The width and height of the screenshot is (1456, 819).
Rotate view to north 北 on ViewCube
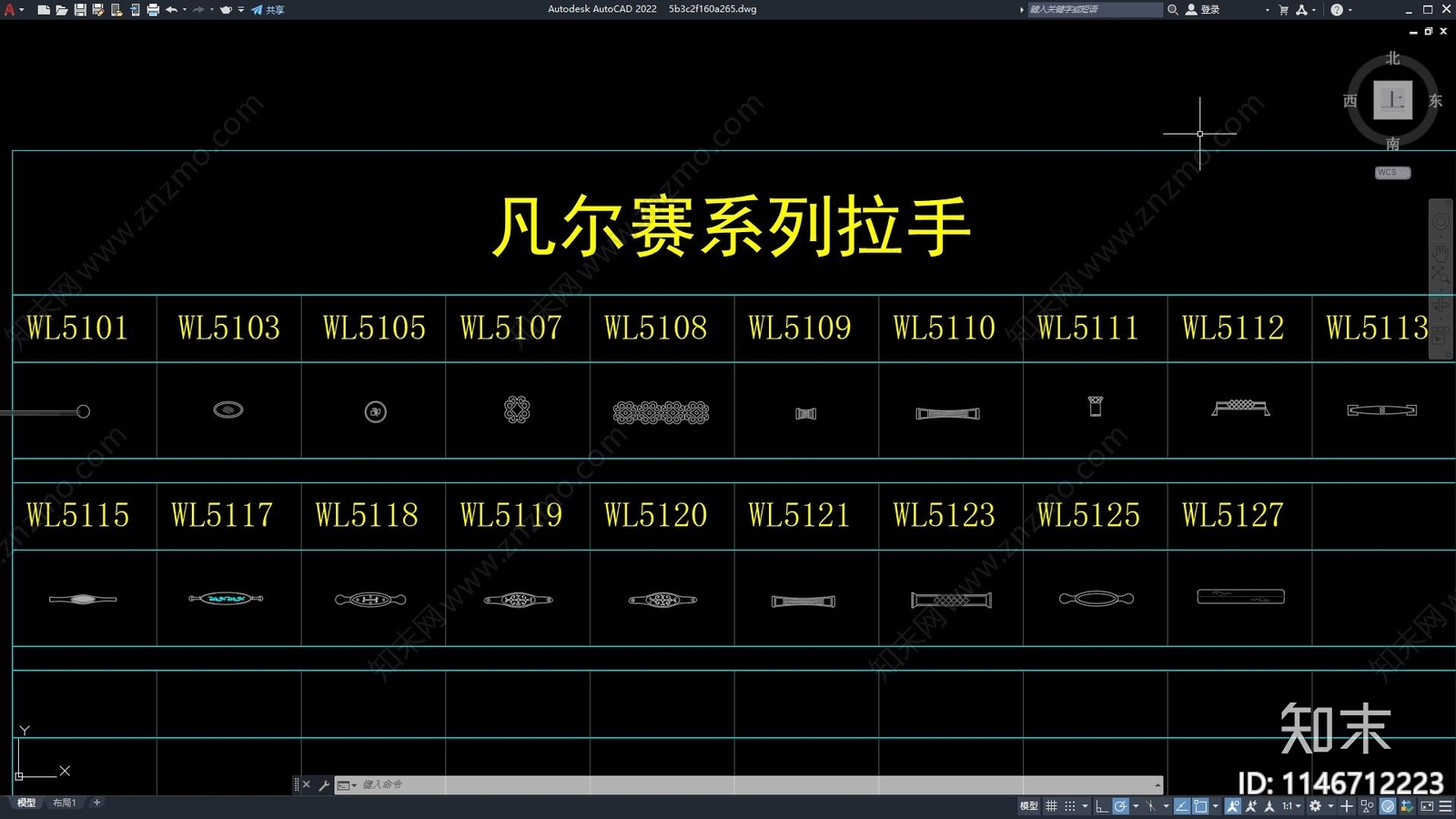tap(1393, 58)
